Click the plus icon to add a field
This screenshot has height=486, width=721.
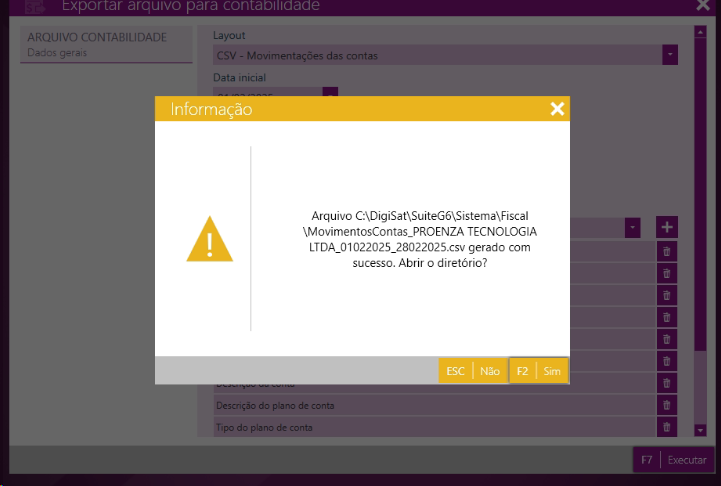point(667,228)
